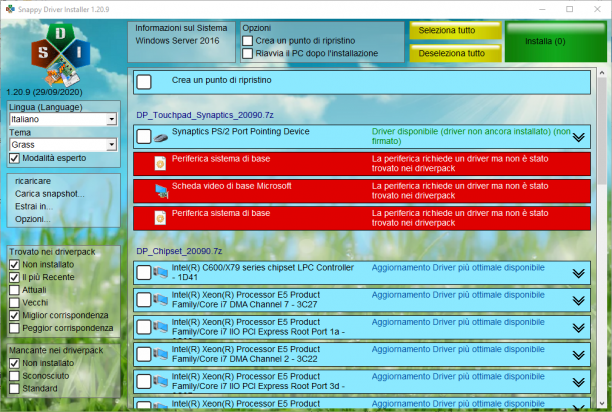Expand PCI Express Root Port 3d details
This screenshot has width=612, height=412.
[578, 382]
